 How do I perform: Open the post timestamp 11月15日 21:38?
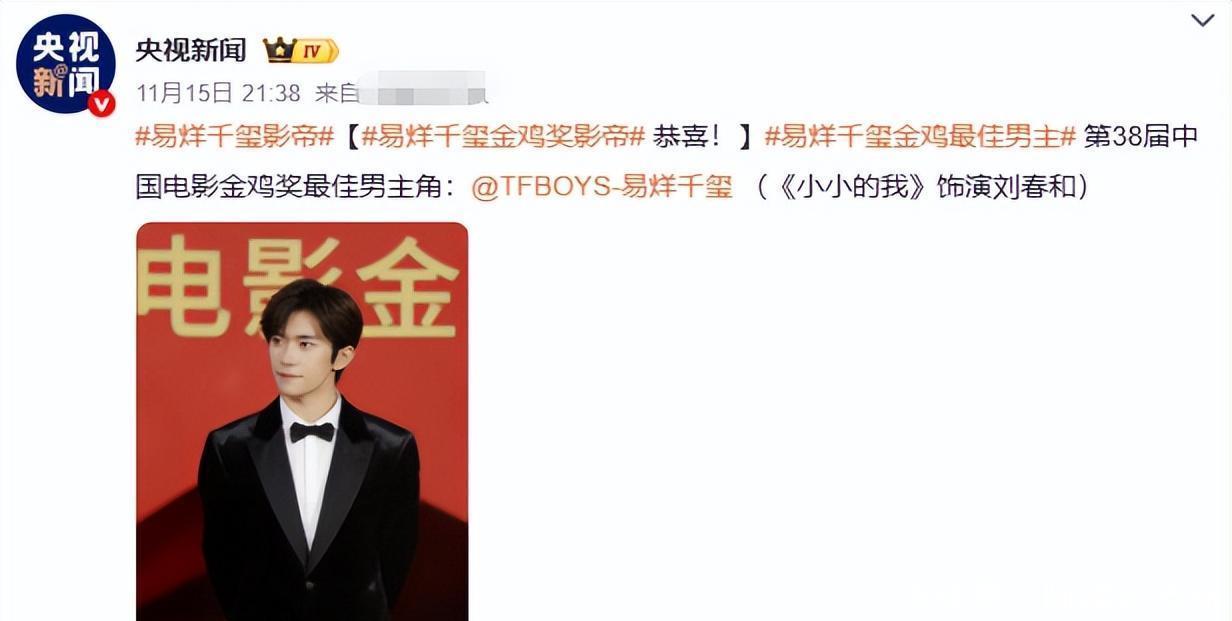[x=218, y=93]
